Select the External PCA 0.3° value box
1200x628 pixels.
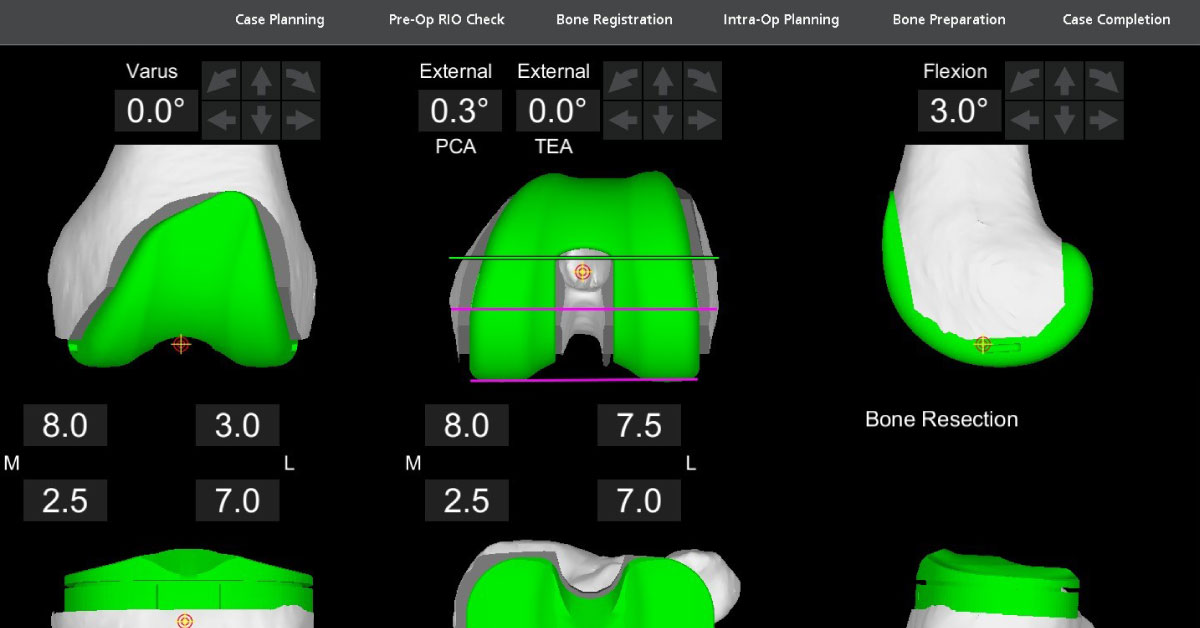[459, 111]
